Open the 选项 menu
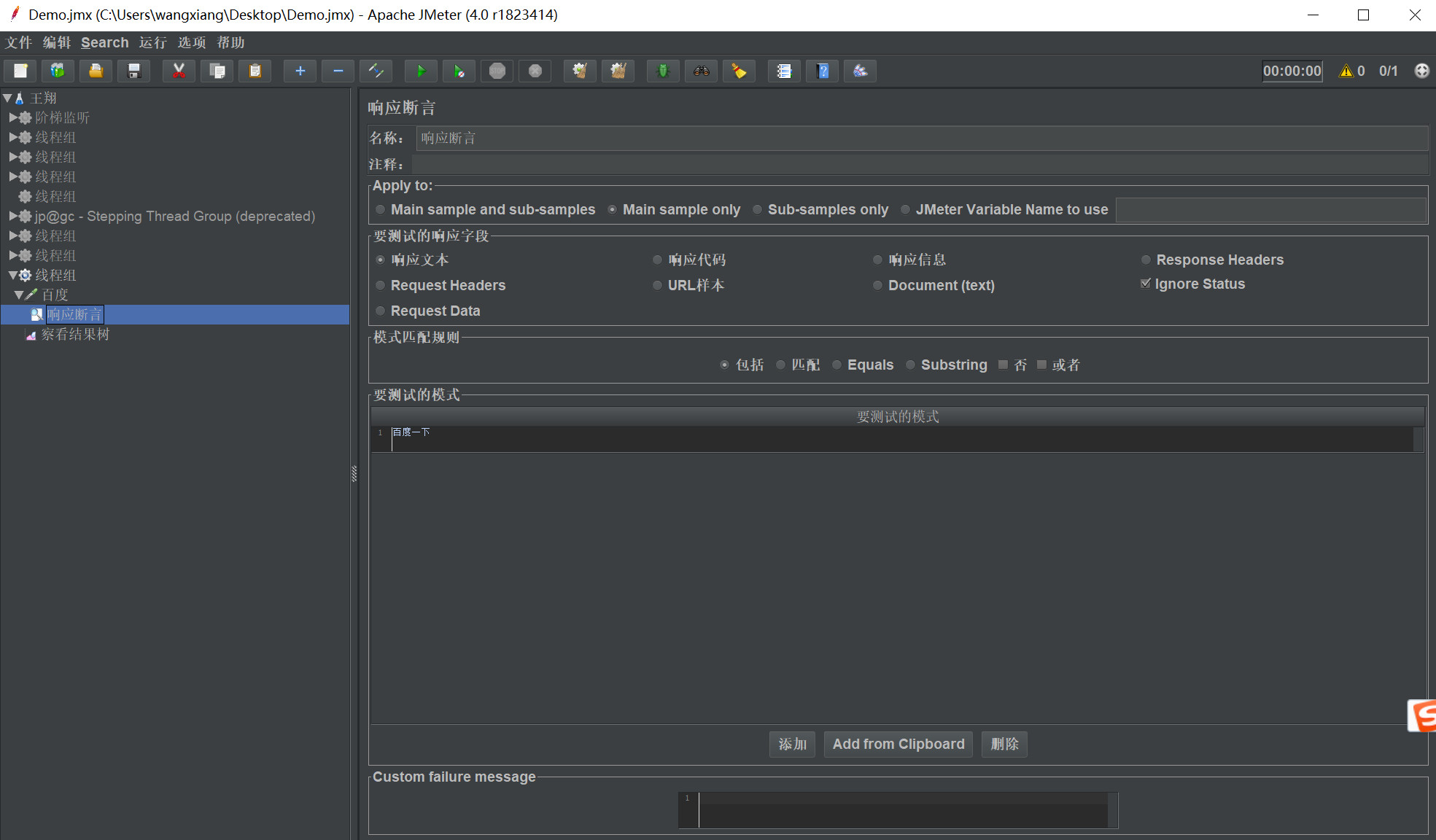Screen dimensions: 1436x840 [x=192, y=42]
